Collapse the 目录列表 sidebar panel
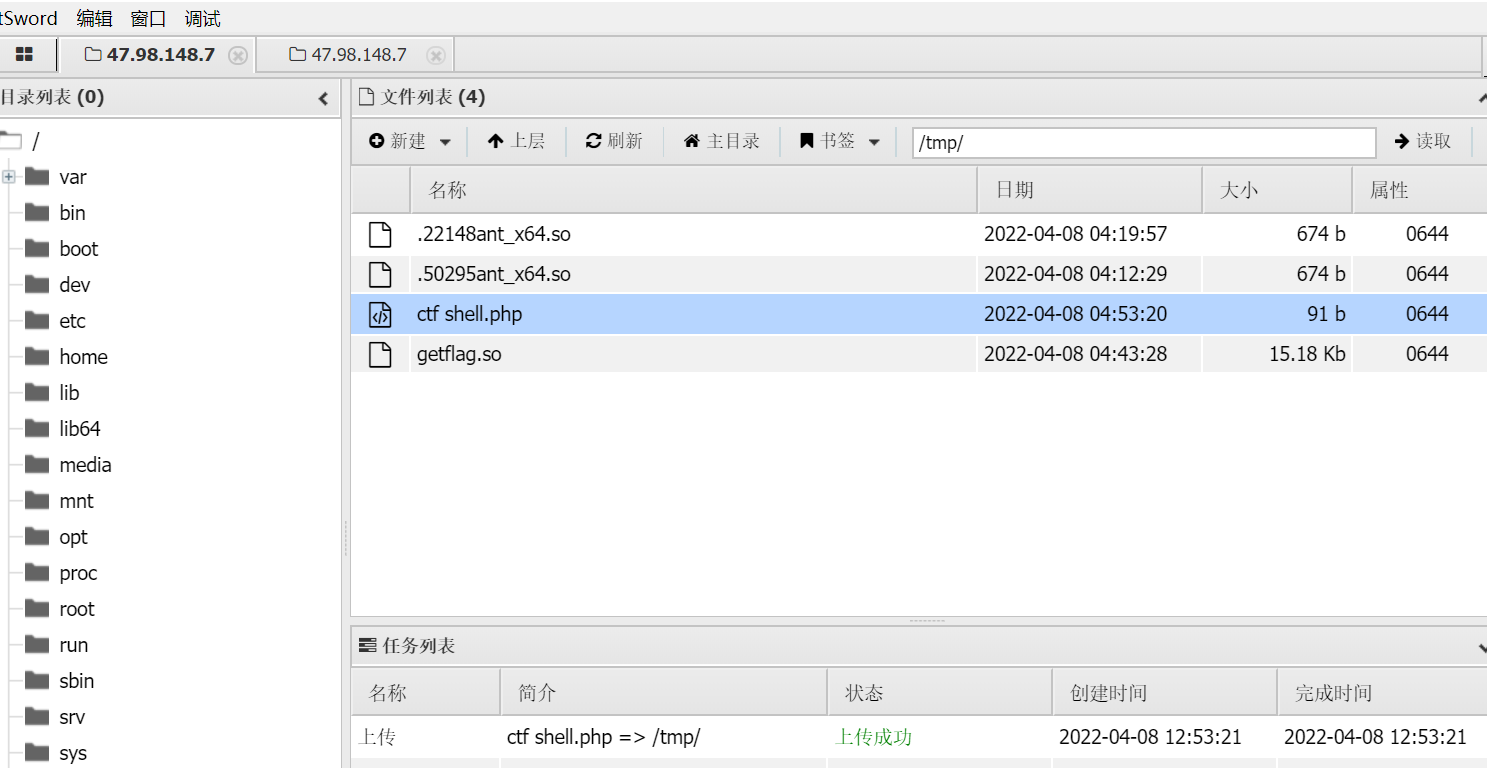1487x768 pixels. 322,98
